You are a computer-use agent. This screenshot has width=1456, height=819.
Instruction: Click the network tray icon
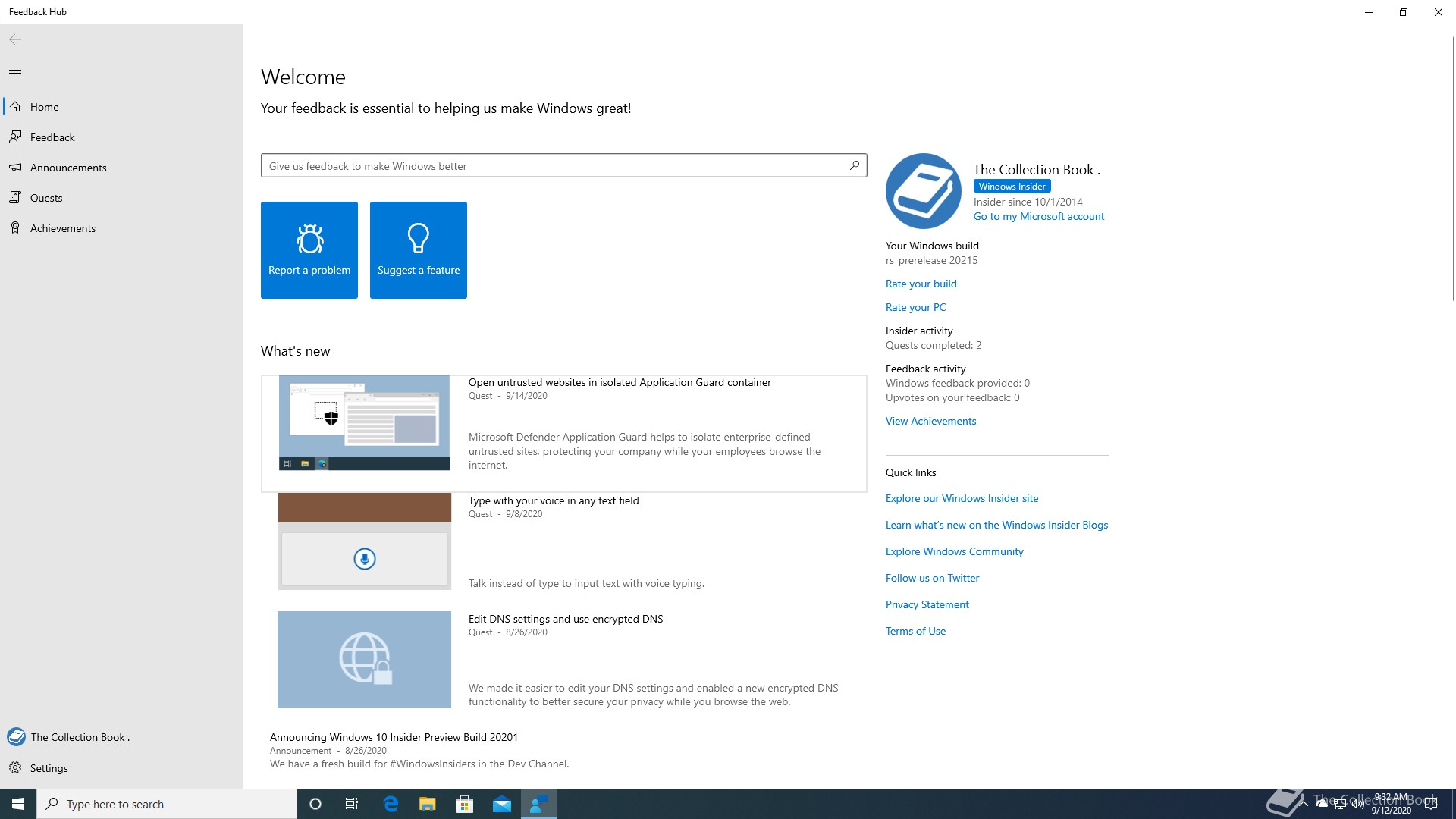point(1340,804)
